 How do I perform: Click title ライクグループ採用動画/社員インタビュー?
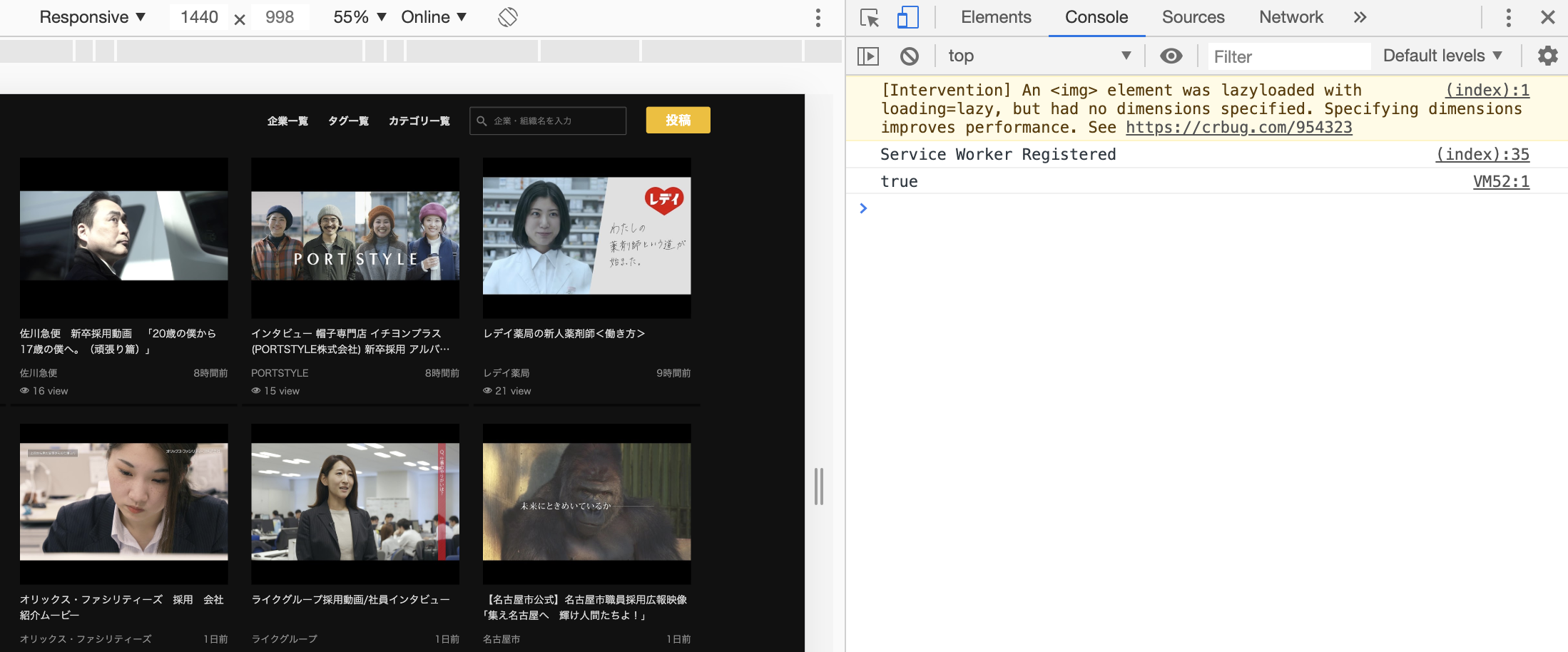350,600
